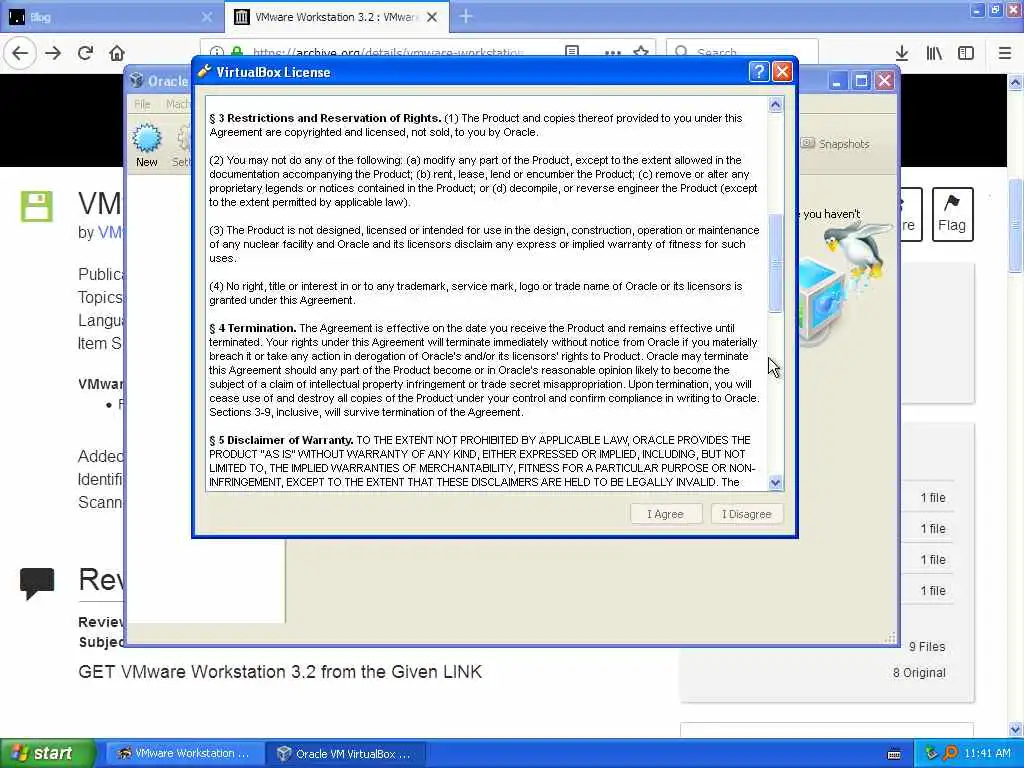Click the I Disagree button
The image size is (1024, 768).
point(746,514)
